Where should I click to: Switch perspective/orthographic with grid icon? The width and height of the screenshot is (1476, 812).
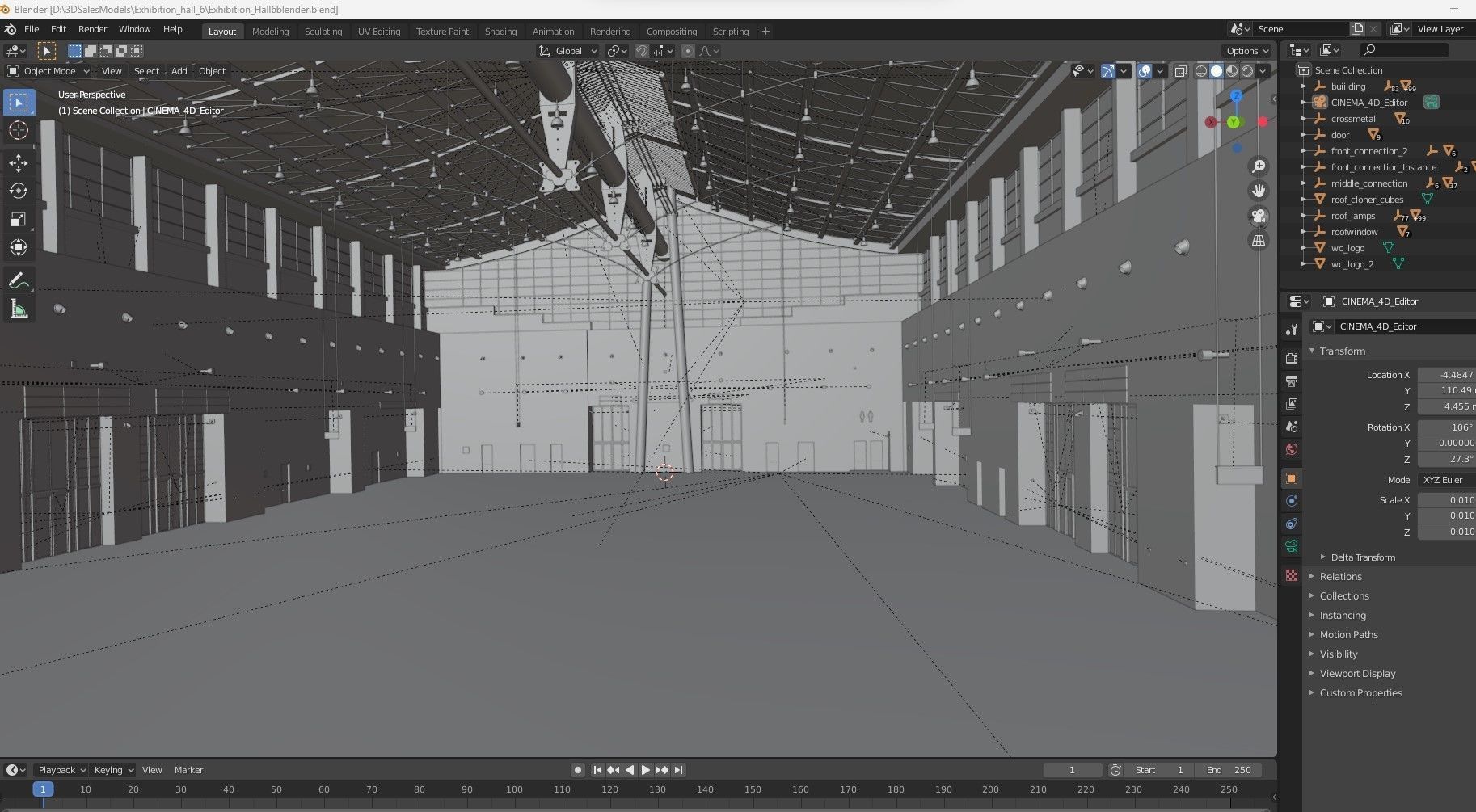[x=1259, y=240]
